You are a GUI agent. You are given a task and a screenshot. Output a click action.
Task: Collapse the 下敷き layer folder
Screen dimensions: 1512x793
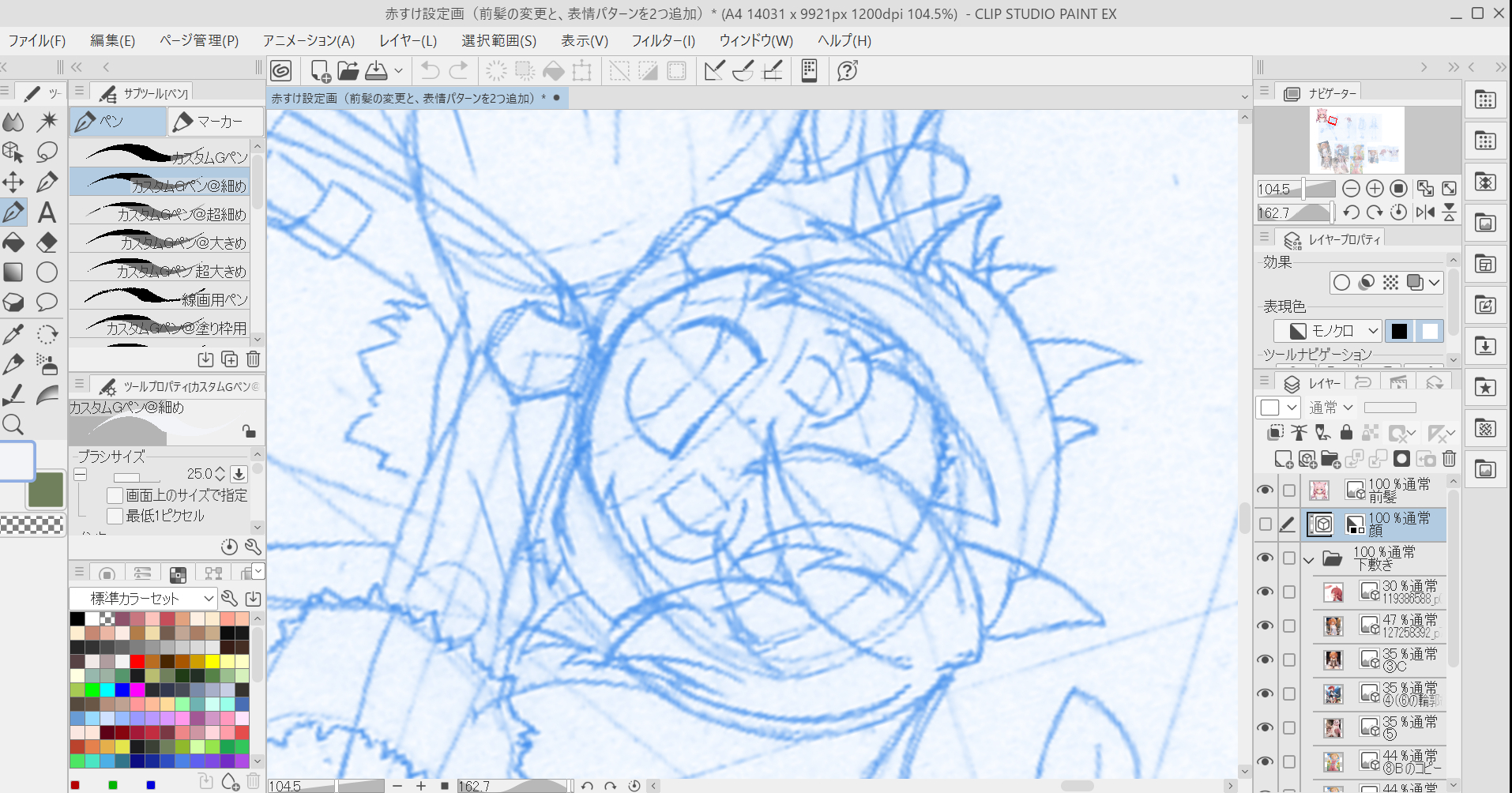click(x=1308, y=559)
